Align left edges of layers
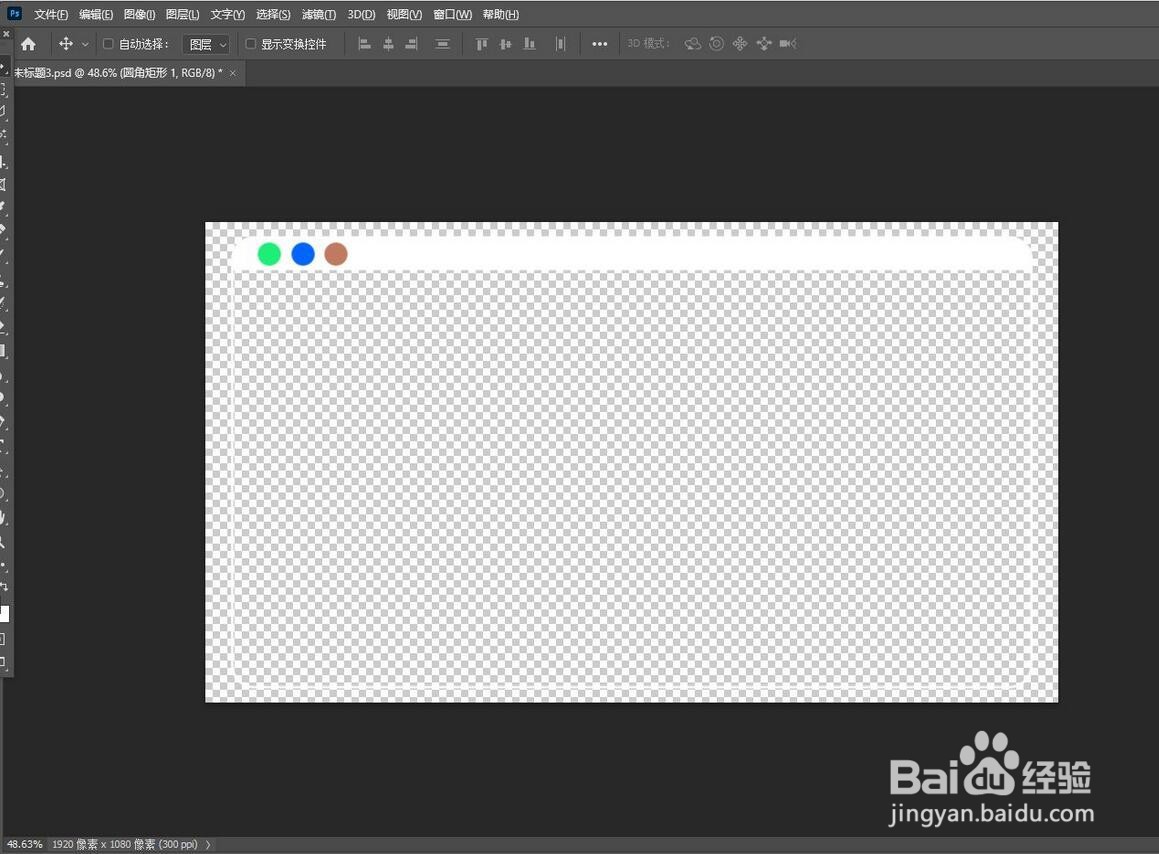 (364, 44)
